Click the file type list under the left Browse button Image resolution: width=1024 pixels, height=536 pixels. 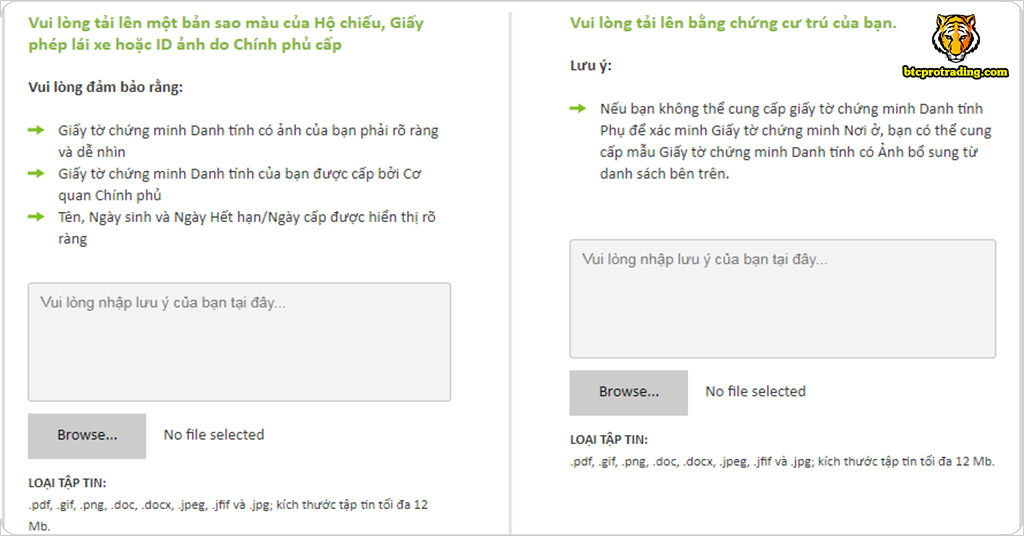point(228,505)
